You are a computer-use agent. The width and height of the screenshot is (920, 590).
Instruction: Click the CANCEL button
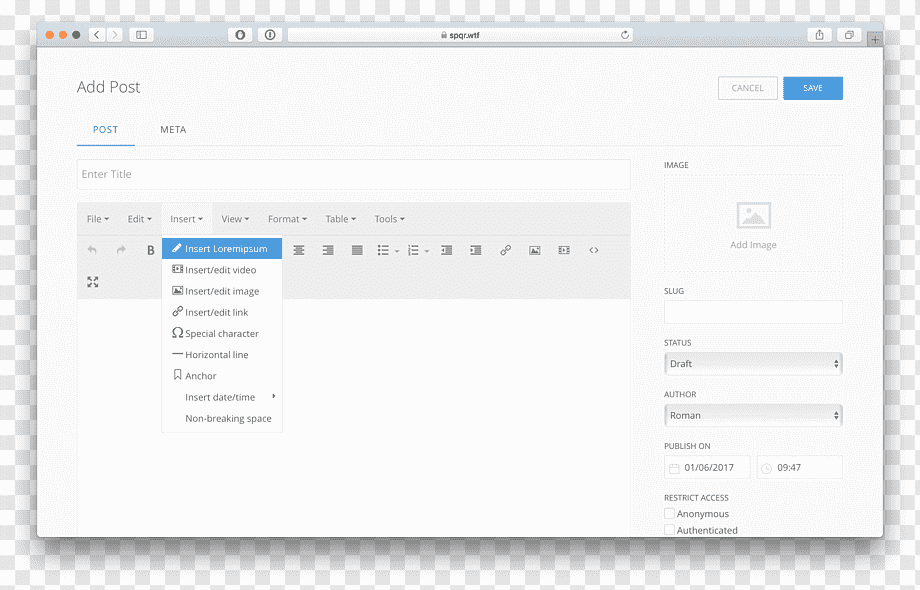748,88
